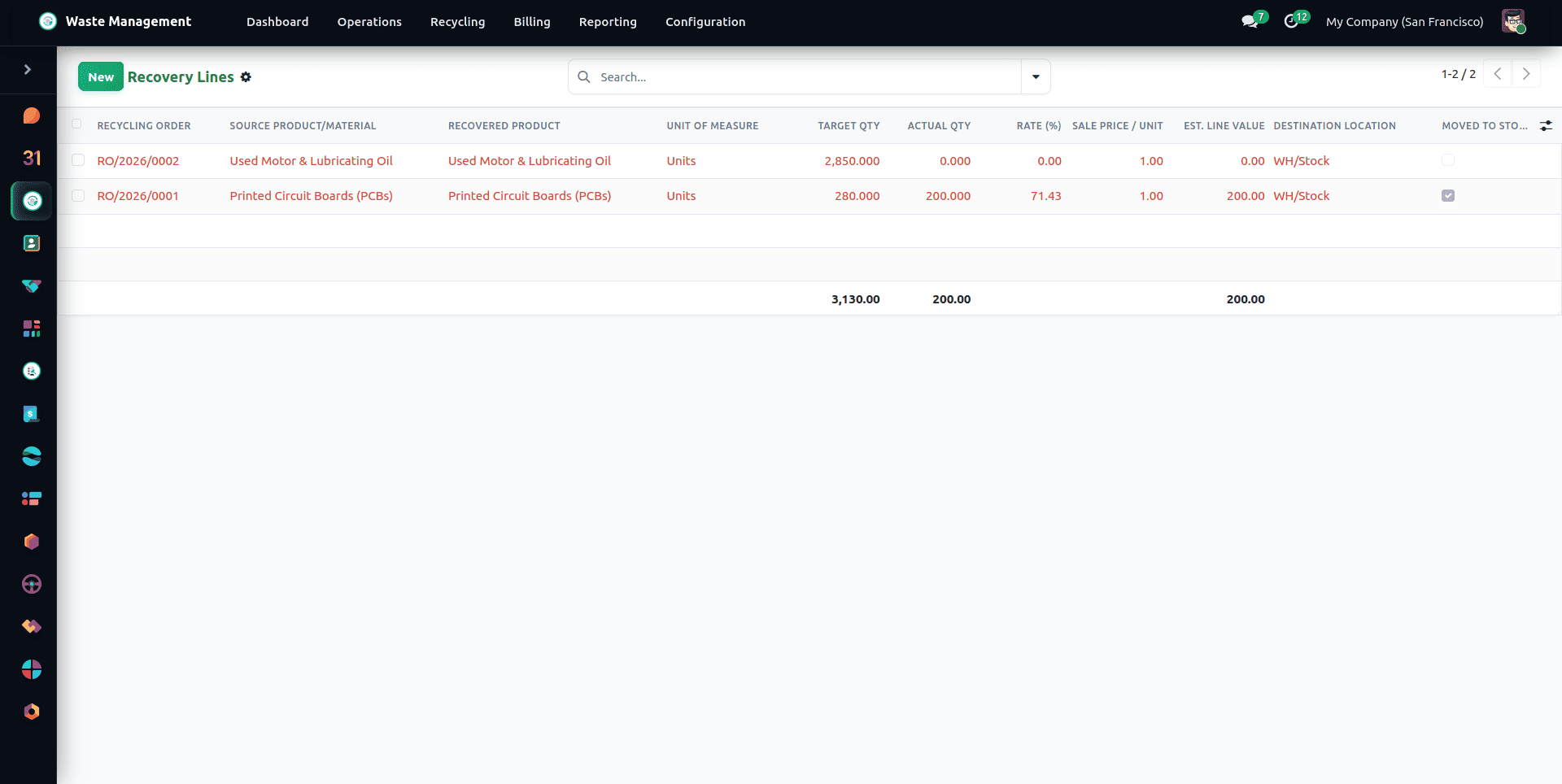Toggle Moved to Stock for RO/2026/0002
Viewport: 1562px width, 784px height.
1448,160
